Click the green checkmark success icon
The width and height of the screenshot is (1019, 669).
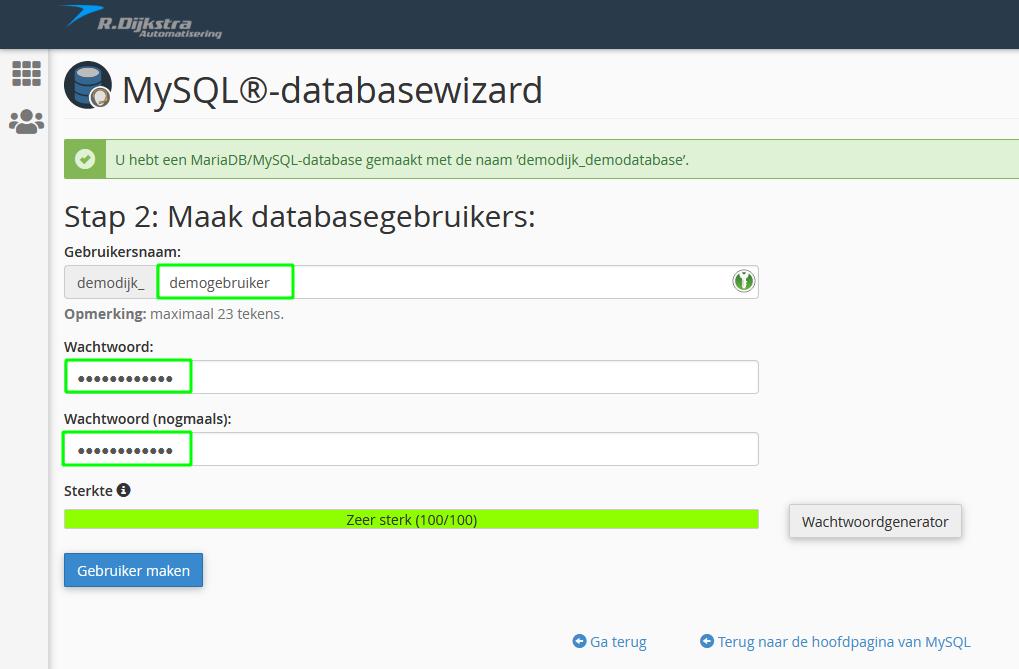(84, 159)
